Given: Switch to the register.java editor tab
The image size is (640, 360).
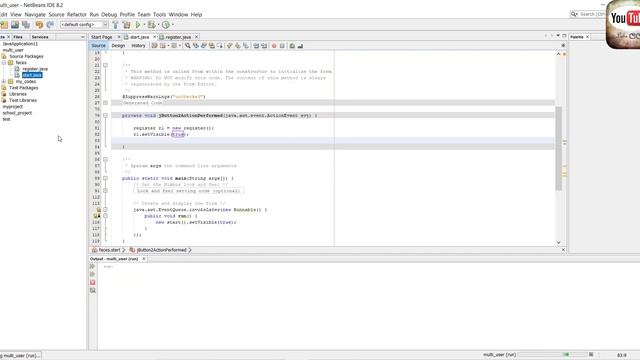Looking at the screenshot, I should coord(178,37).
